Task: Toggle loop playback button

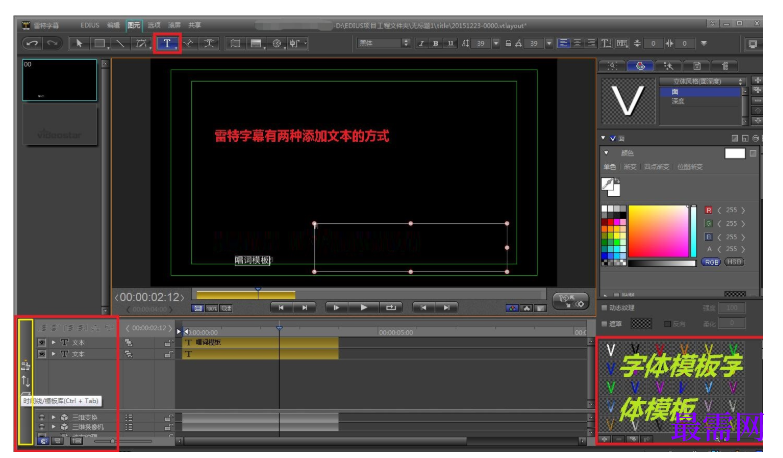Action: (x=391, y=308)
